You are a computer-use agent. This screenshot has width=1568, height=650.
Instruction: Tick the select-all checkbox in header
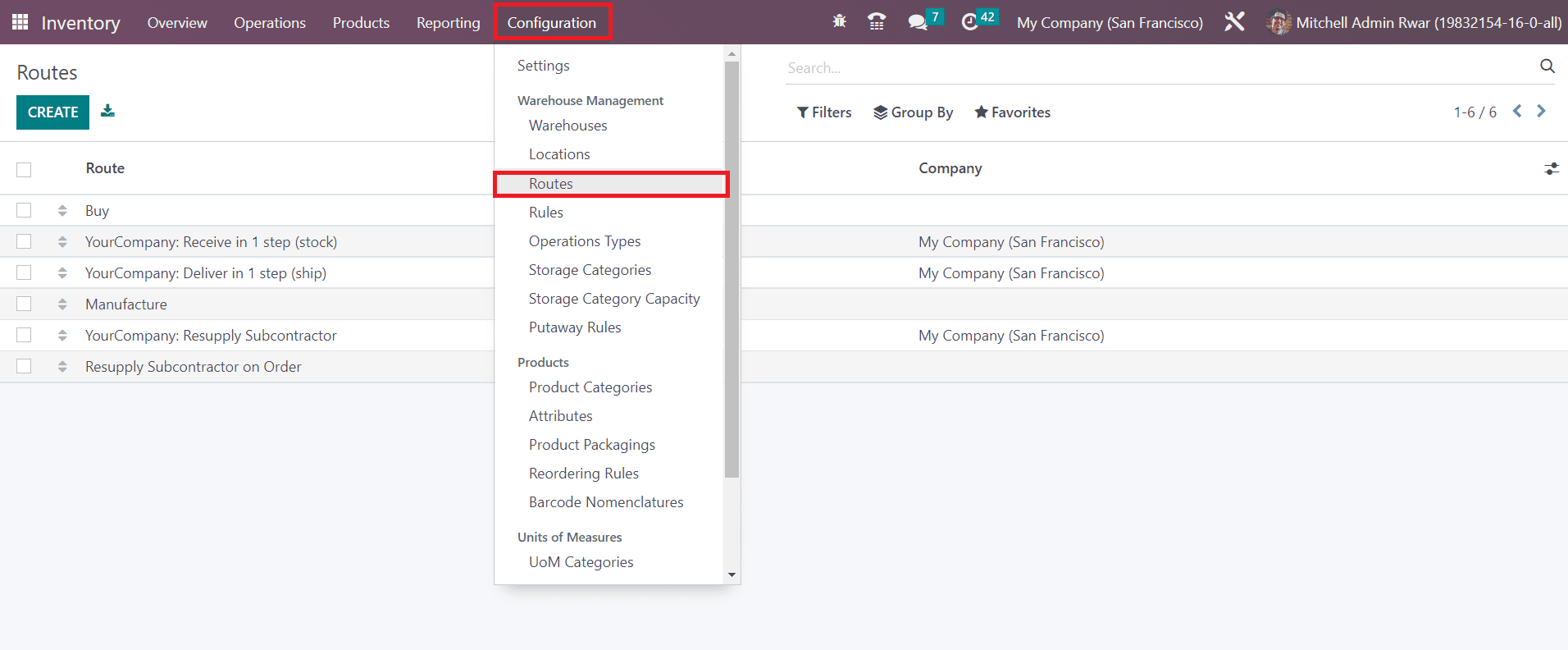pyautogui.click(x=24, y=169)
